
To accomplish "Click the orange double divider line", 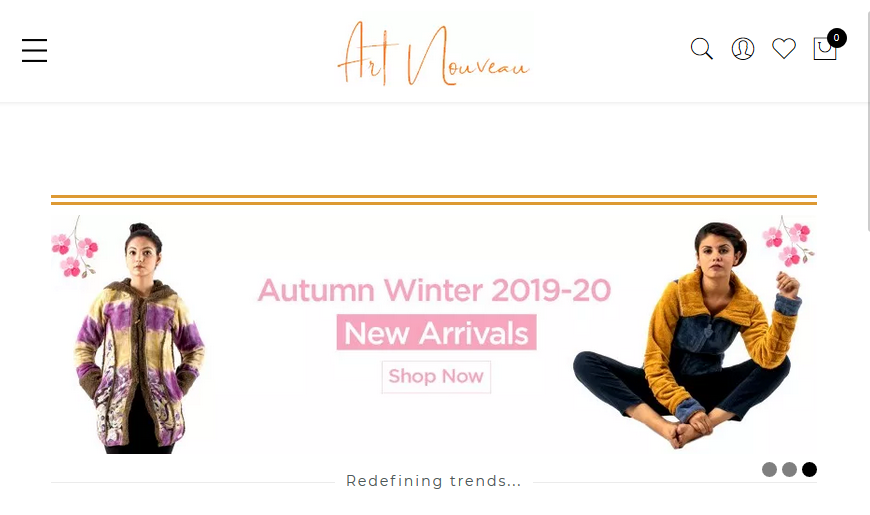I will 434,200.
